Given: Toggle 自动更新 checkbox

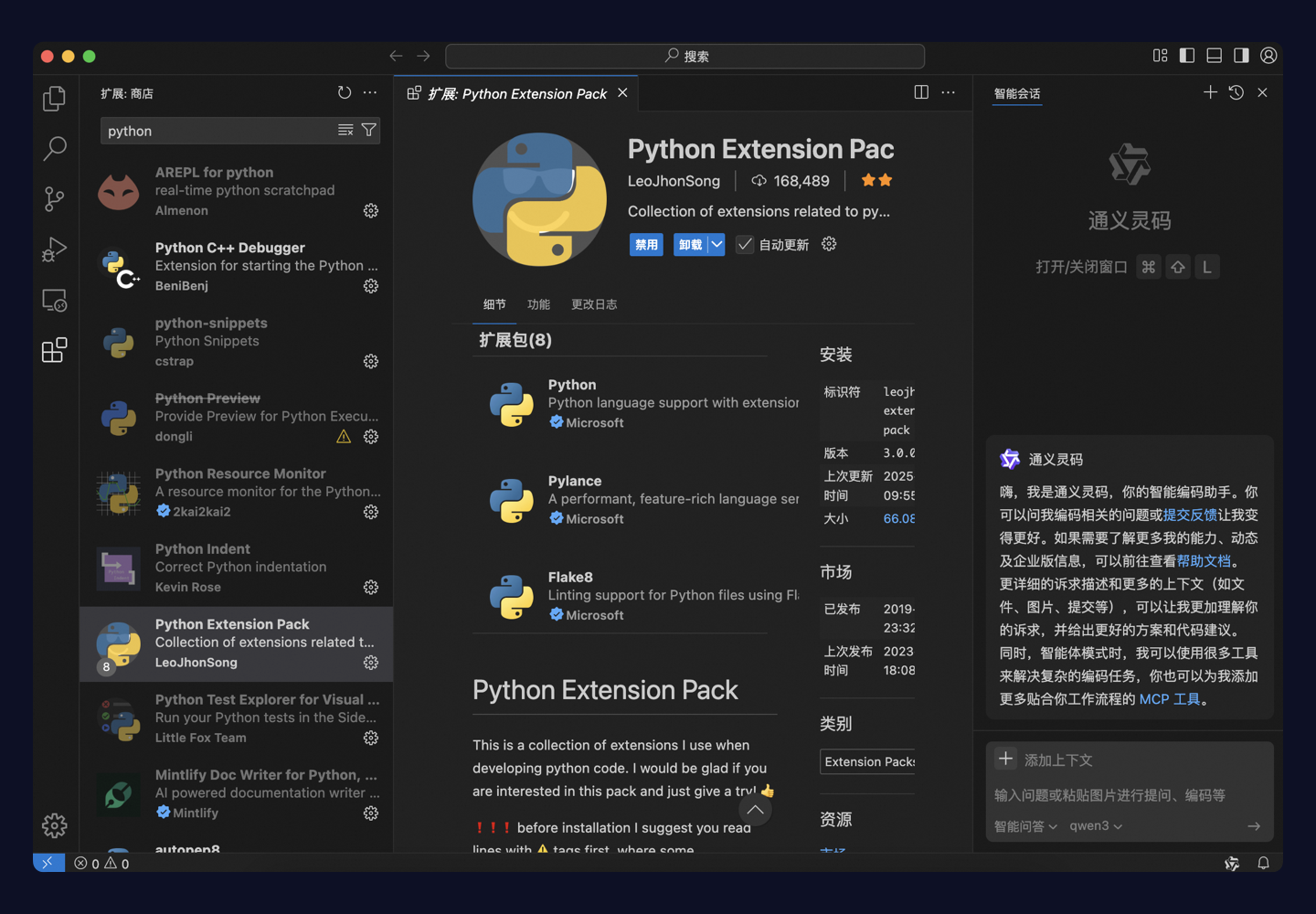Looking at the screenshot, I should pyautogui.click(x=745, y=244).
